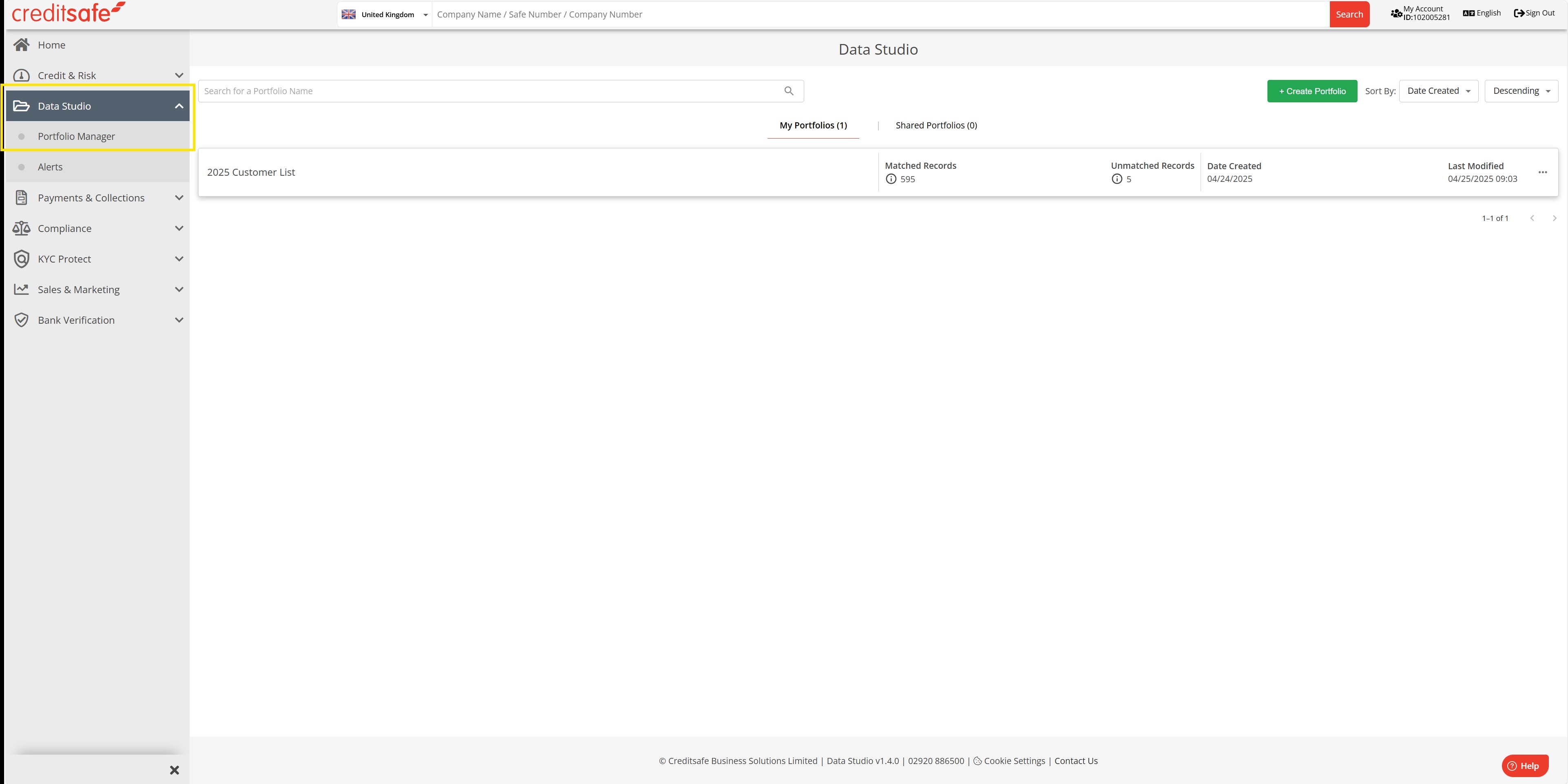Go to next page of portfolios
The image size is (1568, 784).
(1554, 218)
